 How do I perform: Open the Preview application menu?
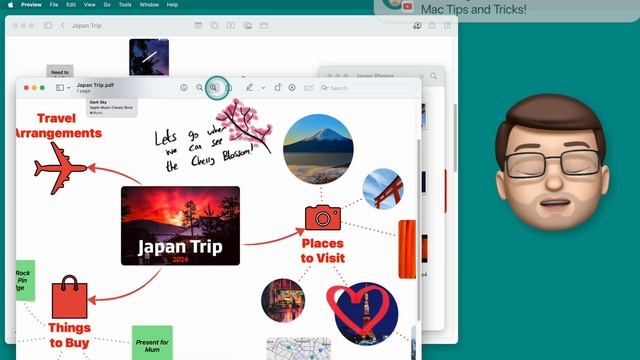(31, 5)
